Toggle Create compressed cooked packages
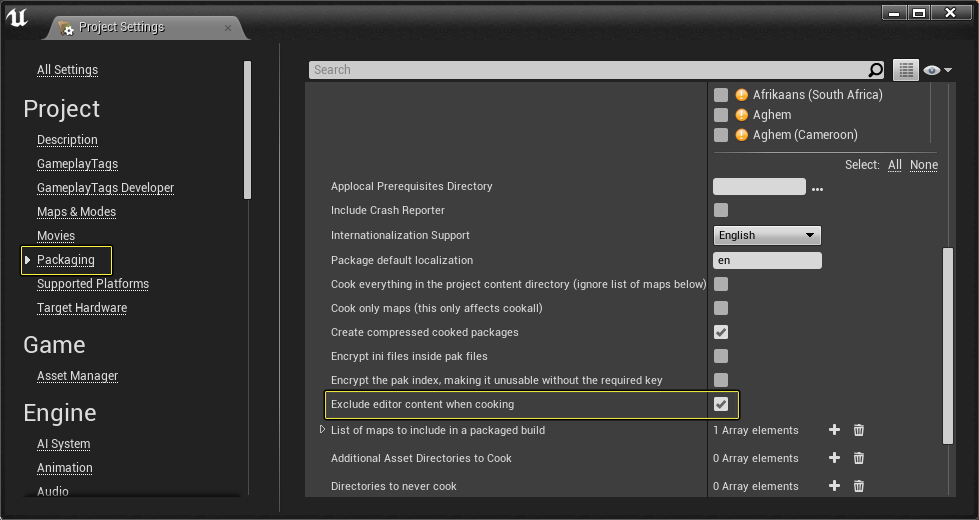The height and width of the screenshot is (520, 979). coord(721,332)
